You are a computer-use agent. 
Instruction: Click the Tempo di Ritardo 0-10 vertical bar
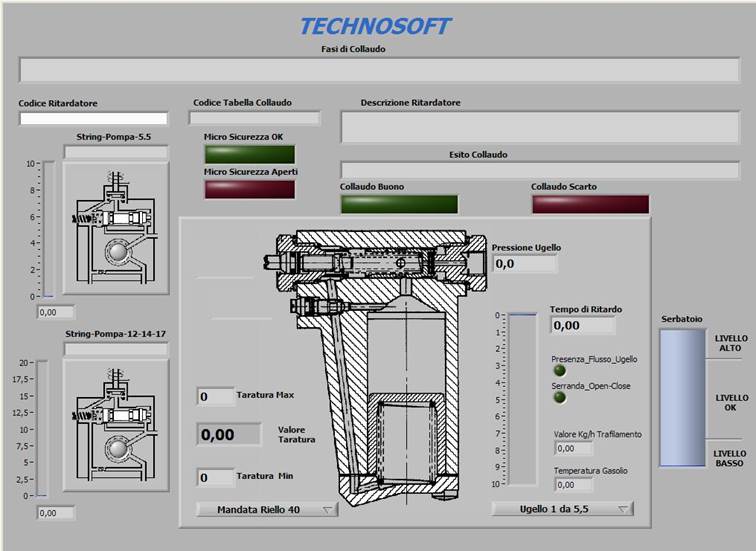tap(522, 399)
